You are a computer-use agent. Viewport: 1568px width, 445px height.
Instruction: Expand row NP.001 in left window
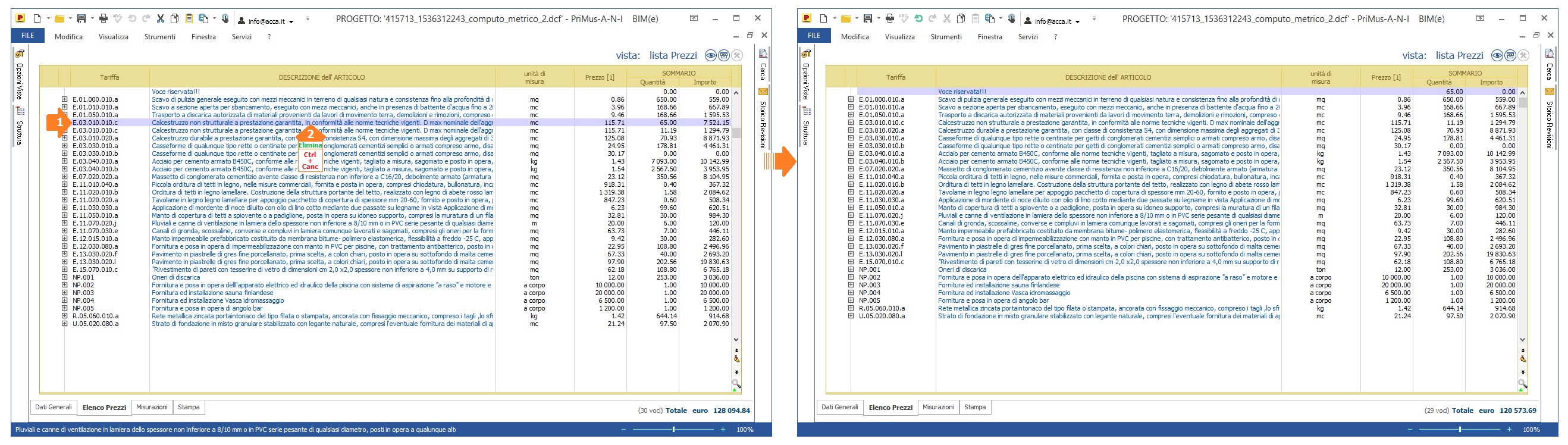(64, 277)
